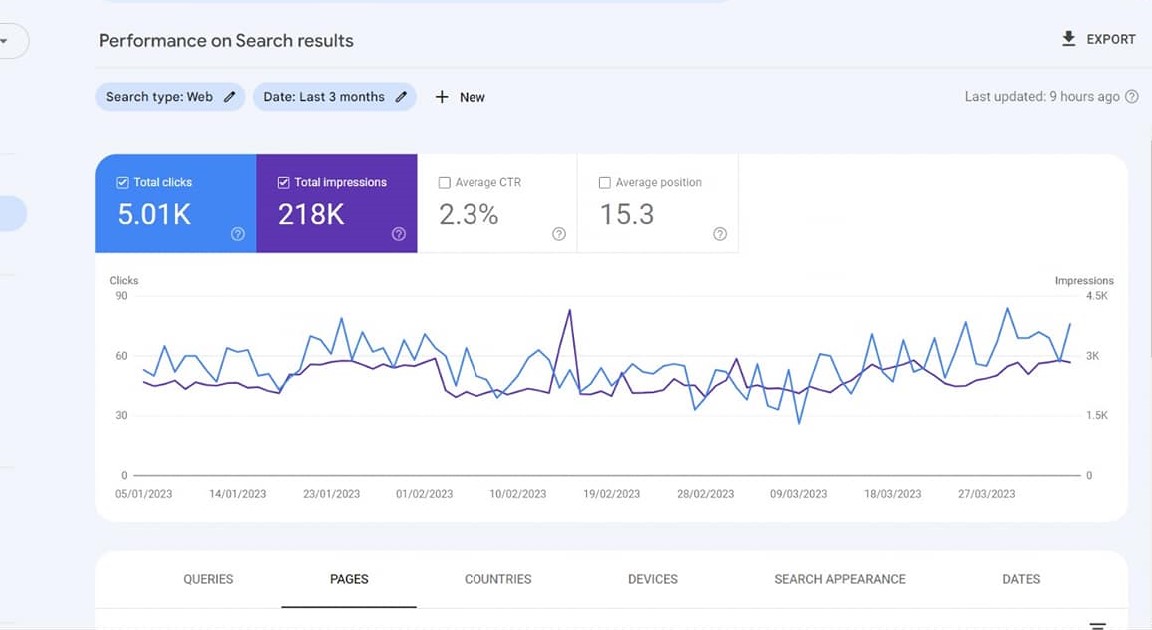Click the Export download icon
The height and width of the screenshot is (630, 1152).
[x=1069, y=39]
